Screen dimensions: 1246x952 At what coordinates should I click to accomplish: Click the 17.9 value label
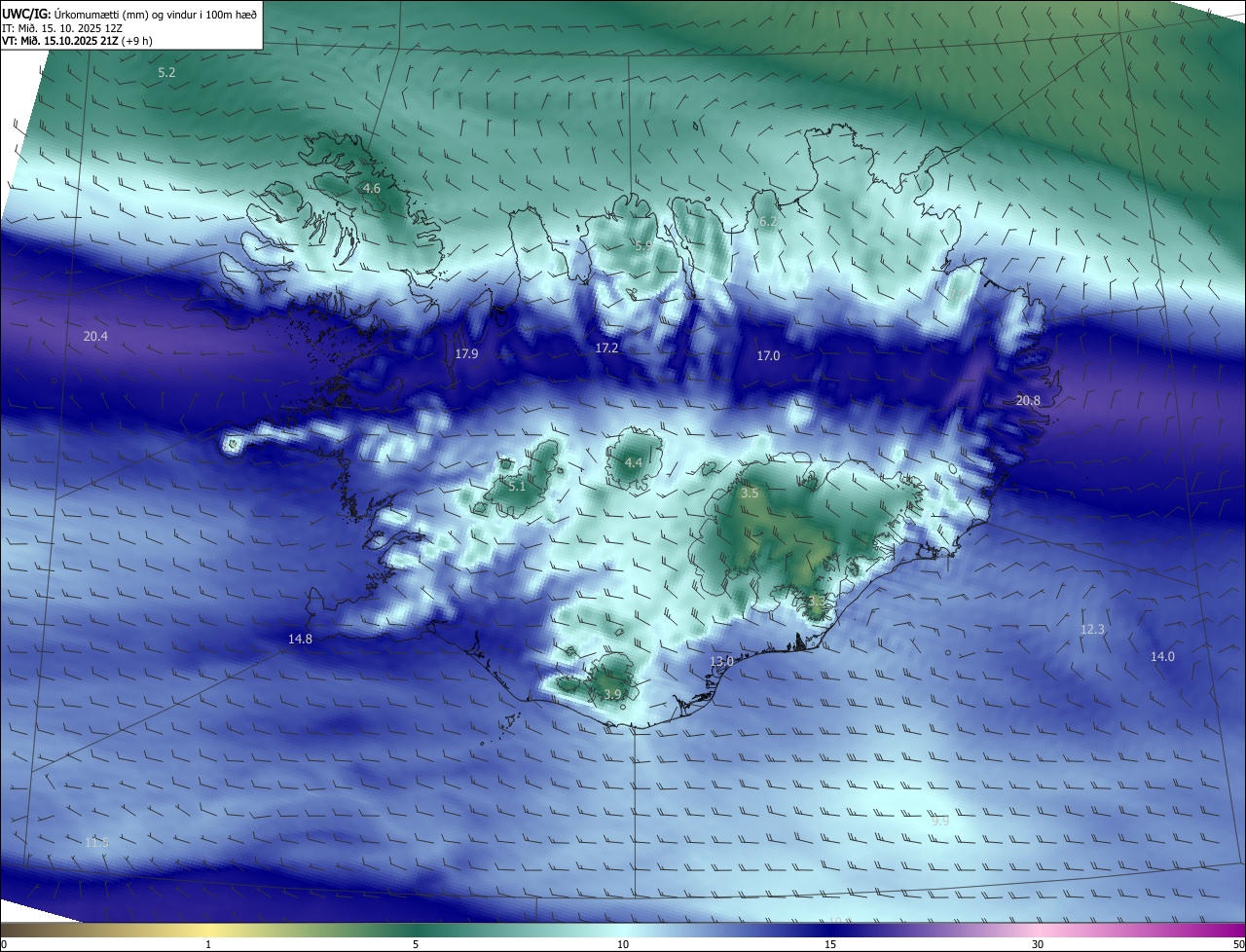(x=466, y=353)
